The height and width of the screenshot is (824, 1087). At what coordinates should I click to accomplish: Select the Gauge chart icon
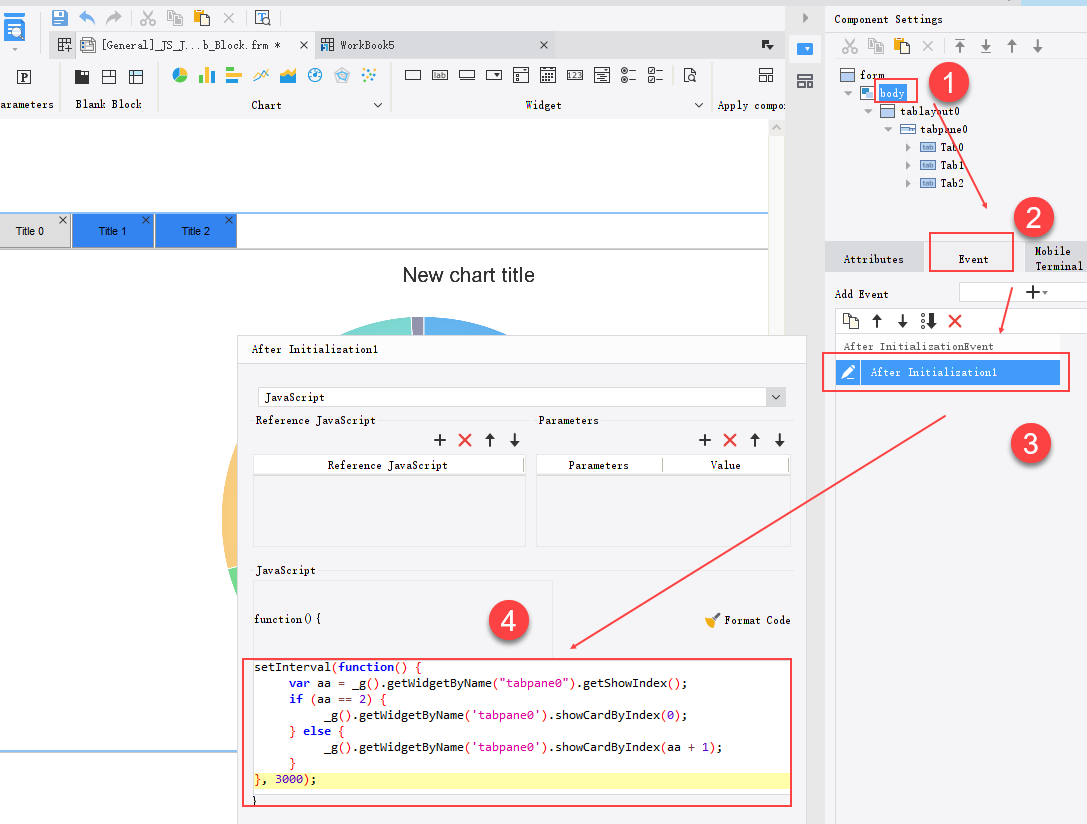[x=315, y=75]
